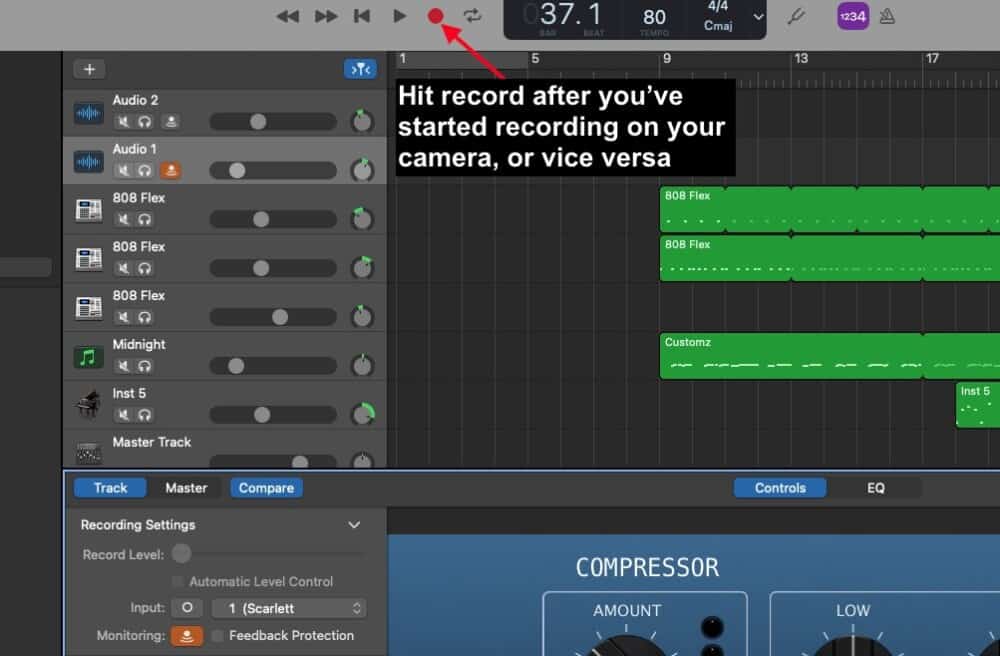
Task: Click the Record Level slider handle
Action: click(181, 553)
